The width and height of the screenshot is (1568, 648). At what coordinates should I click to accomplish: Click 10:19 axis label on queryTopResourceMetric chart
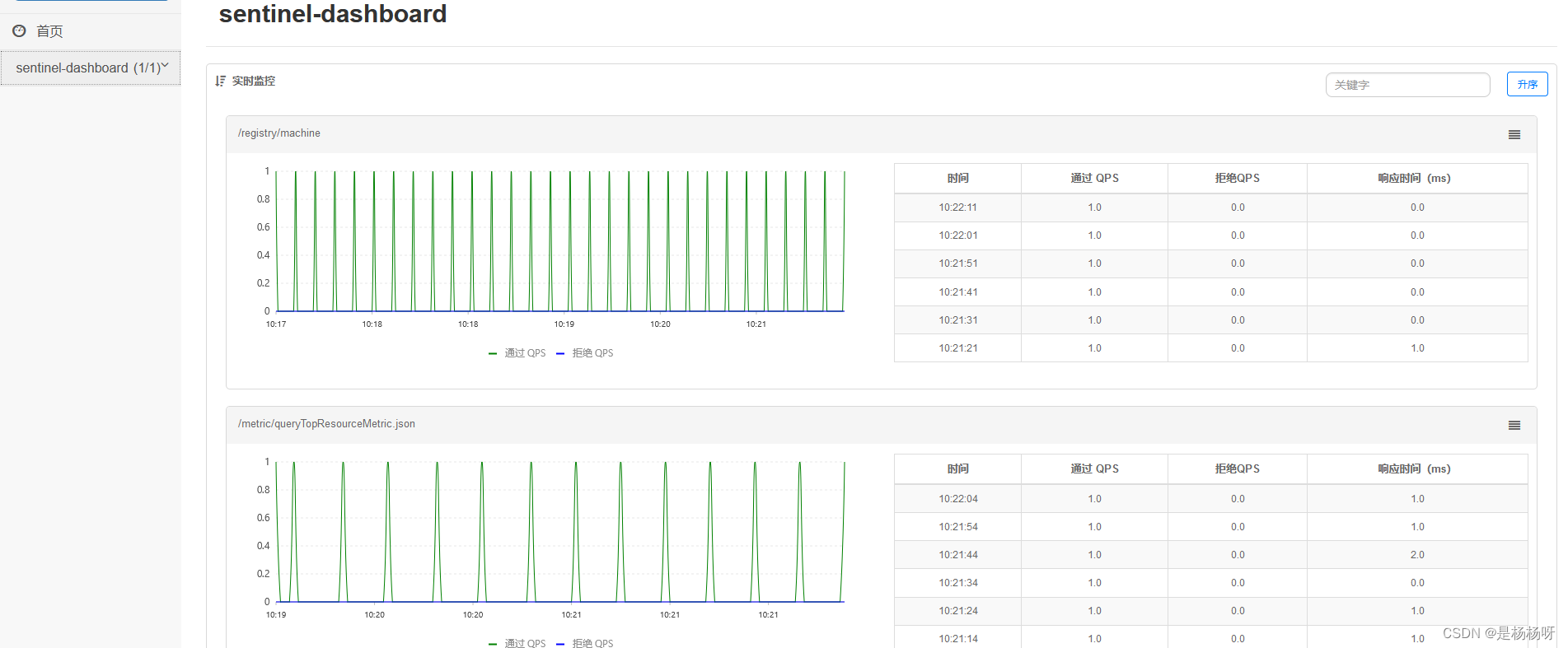(276, 615)
